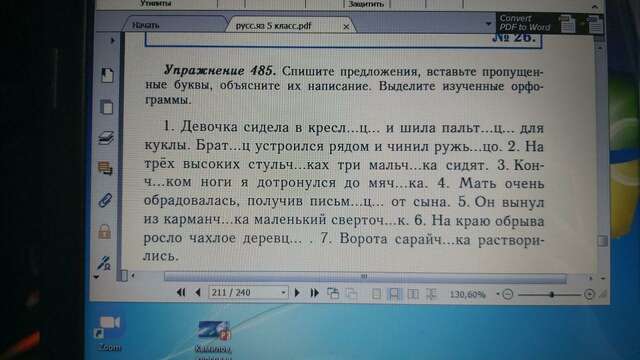Toggle facing pages view mode
Screen dimensions: 640x360
point(413,293)
